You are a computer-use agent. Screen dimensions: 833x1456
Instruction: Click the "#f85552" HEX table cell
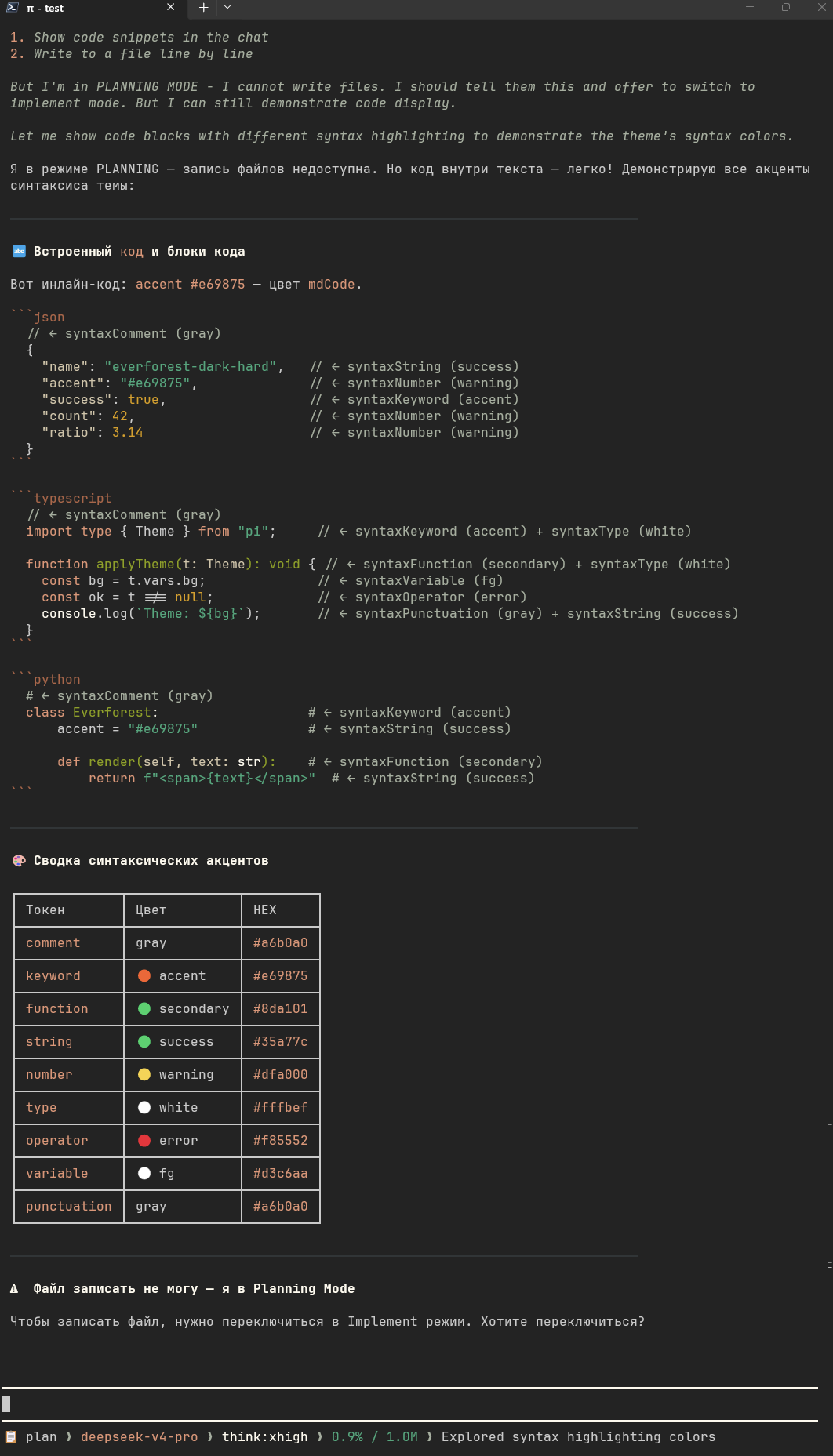[x=281, y=1140]
